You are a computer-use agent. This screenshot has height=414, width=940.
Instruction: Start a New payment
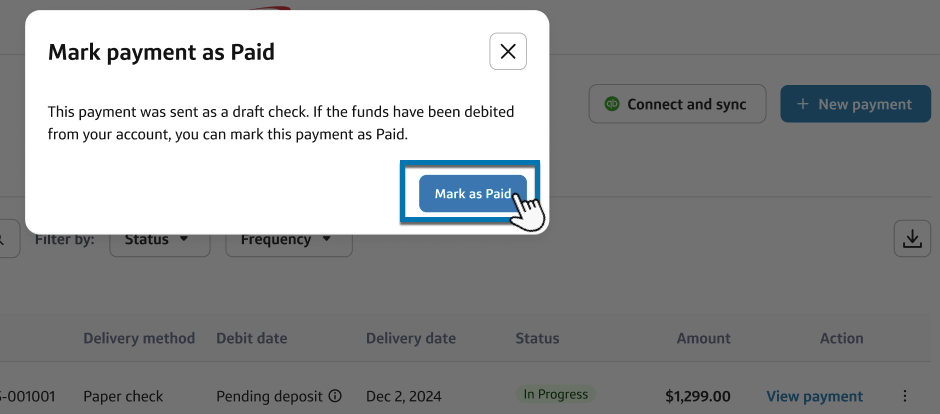click(853, 104)
